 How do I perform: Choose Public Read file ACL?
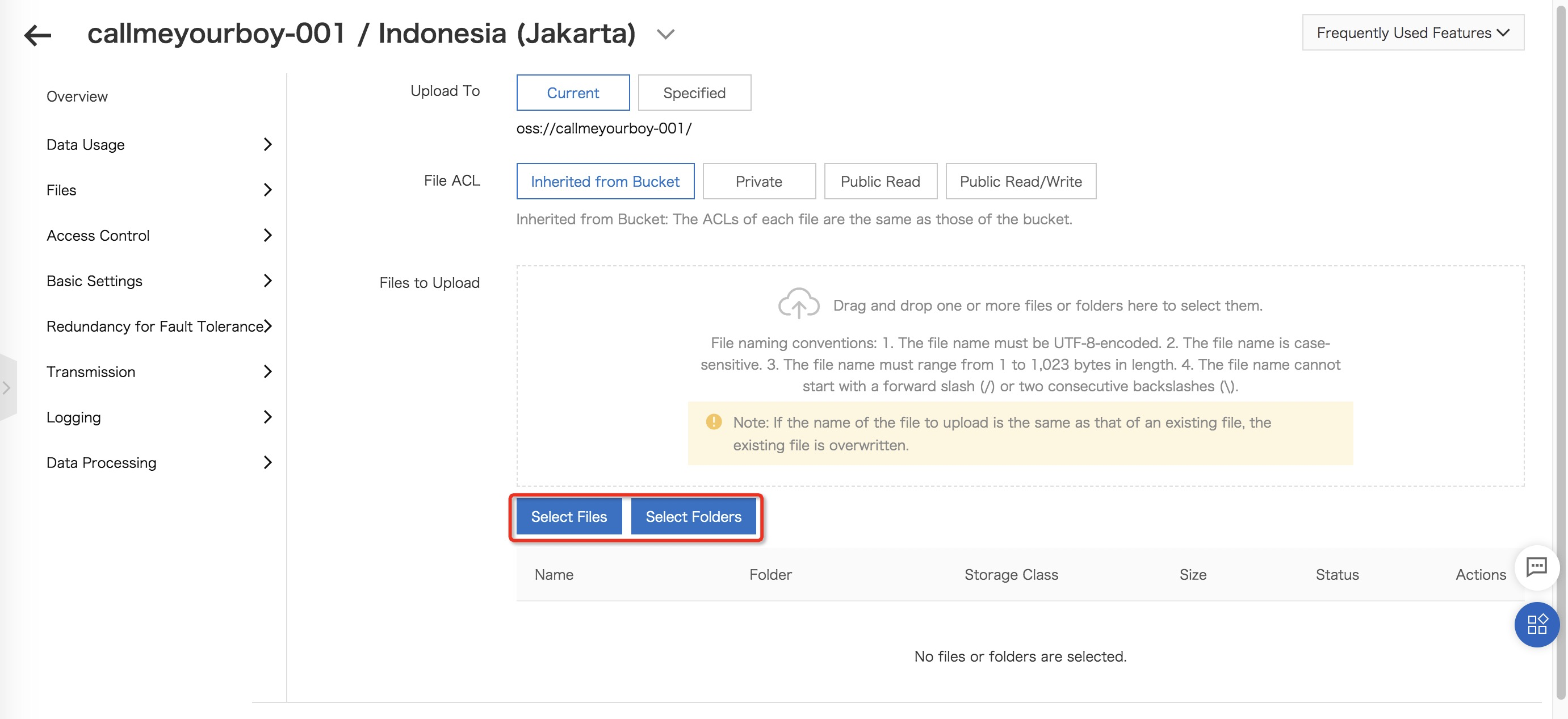point(879,181)
